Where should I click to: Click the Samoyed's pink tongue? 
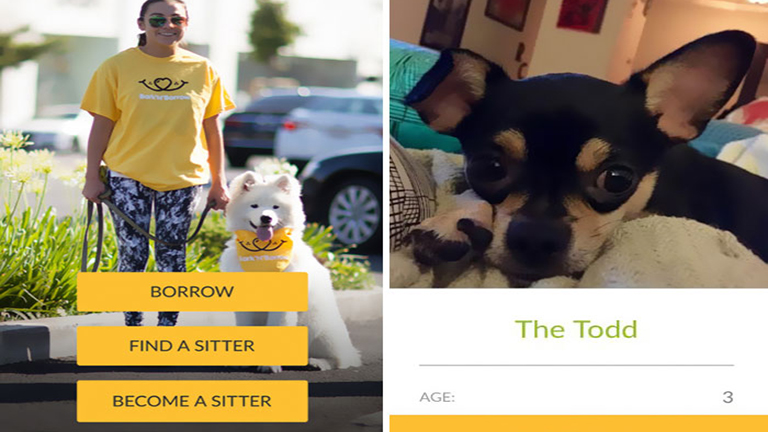[265, 233]
